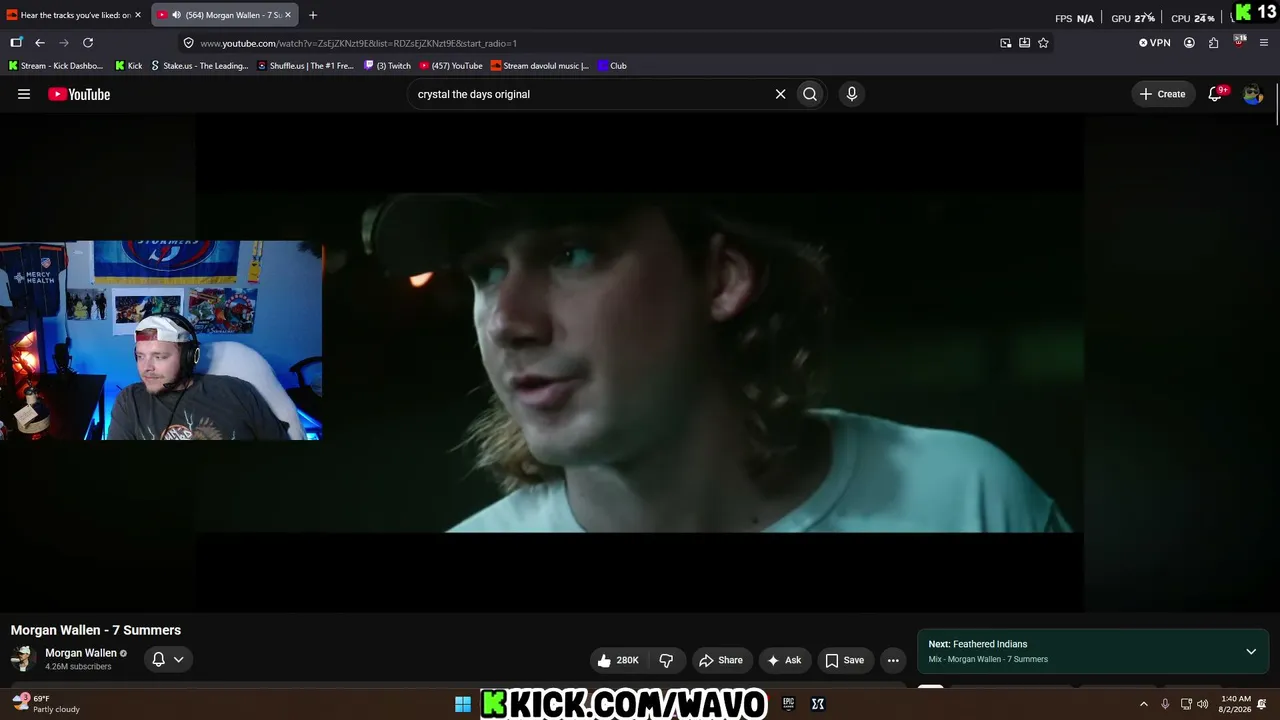This screenshot has height=720, width=1280.
Task: Run the YouTube search magnifier button
Action: tap(810, 94)
